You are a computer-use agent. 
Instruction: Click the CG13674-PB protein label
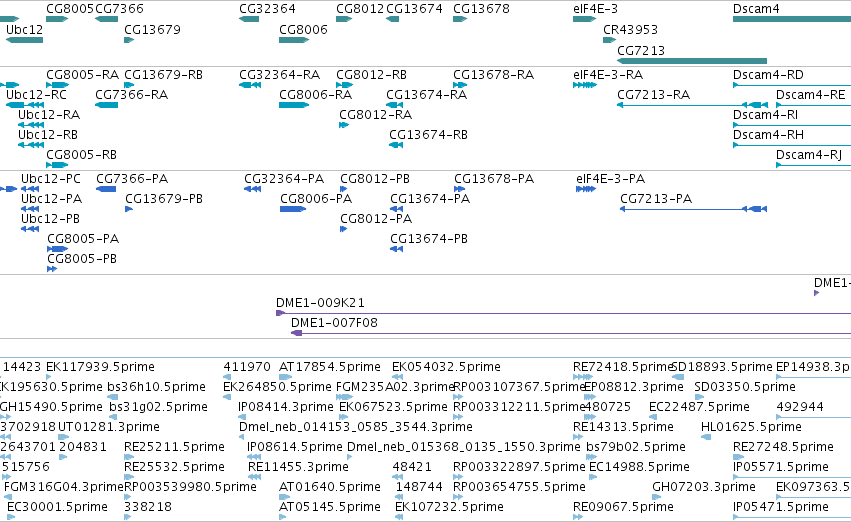pyautogui.click(x=429, y=238)
